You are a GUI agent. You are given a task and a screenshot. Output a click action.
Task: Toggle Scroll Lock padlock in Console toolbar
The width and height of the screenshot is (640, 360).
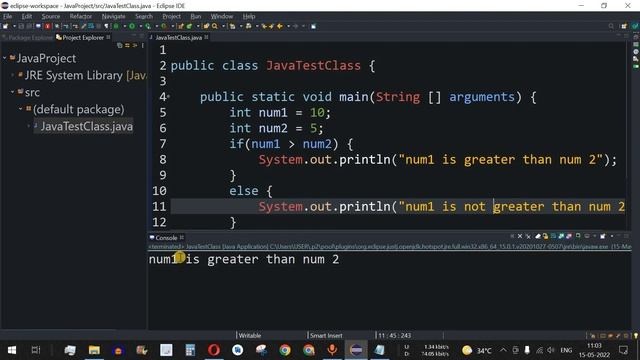coord(545,236)
